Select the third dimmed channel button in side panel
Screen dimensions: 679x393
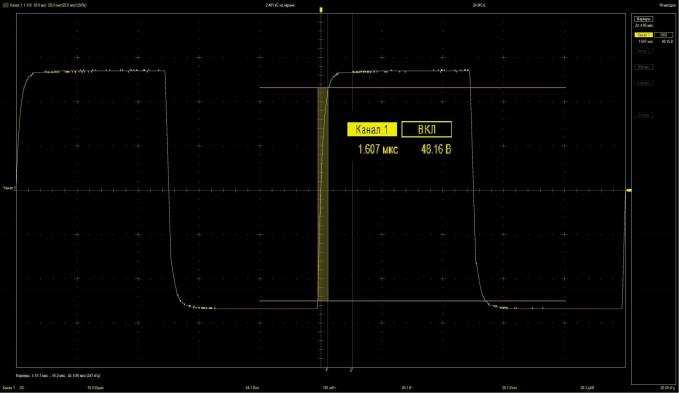point(643,83)
